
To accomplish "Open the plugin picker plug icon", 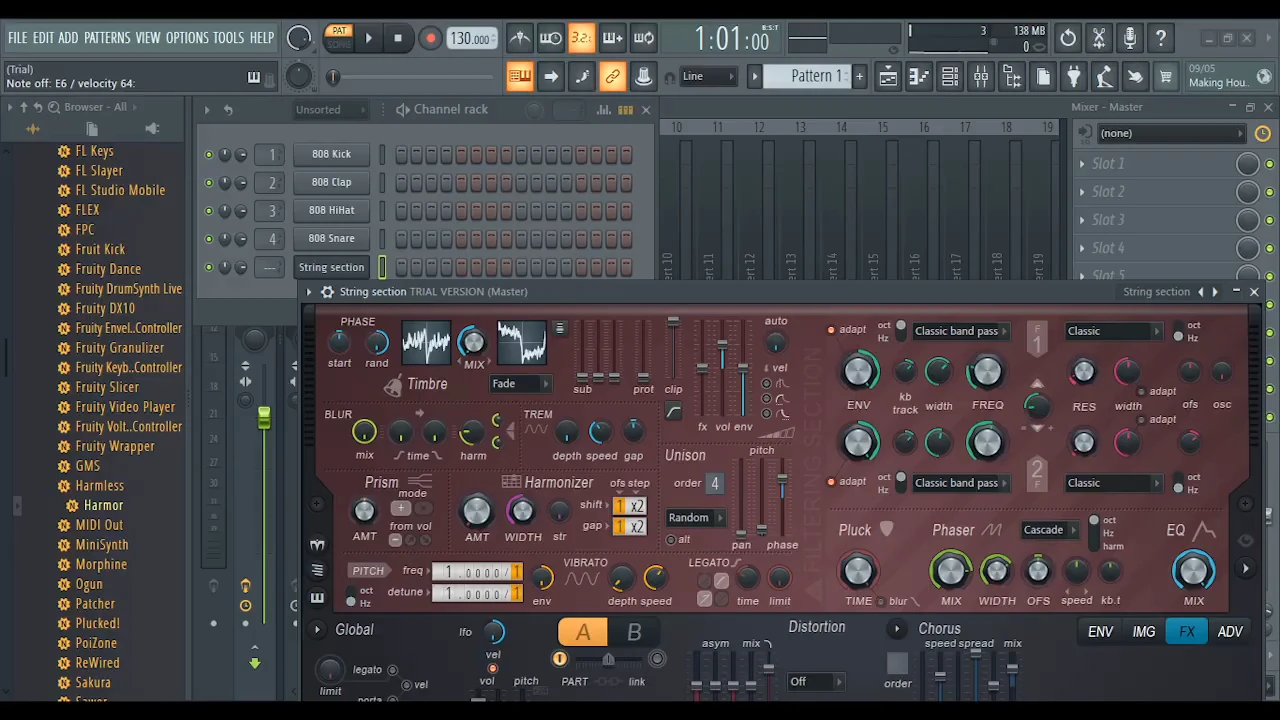I will [x=1074, y=76].
